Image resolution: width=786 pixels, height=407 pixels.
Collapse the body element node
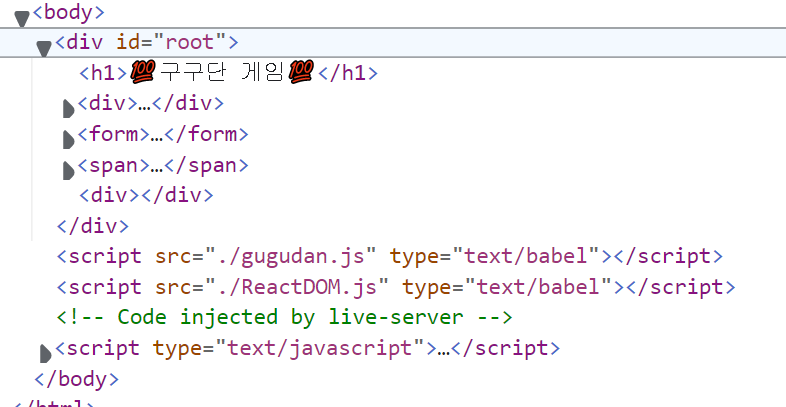click(22, 19)
